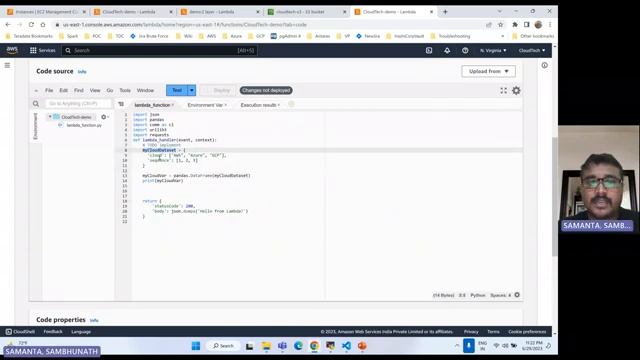Click the browser address bar URL

click(x=184, y=25)
